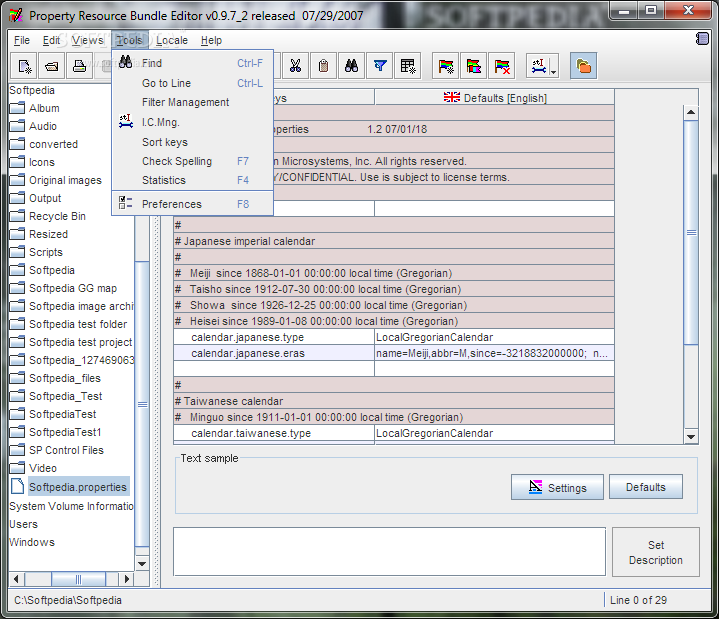Image resolution: width=719 pixels, height=619 pixels.
Task: Open the Locale menu
Action: coord(171,40)
